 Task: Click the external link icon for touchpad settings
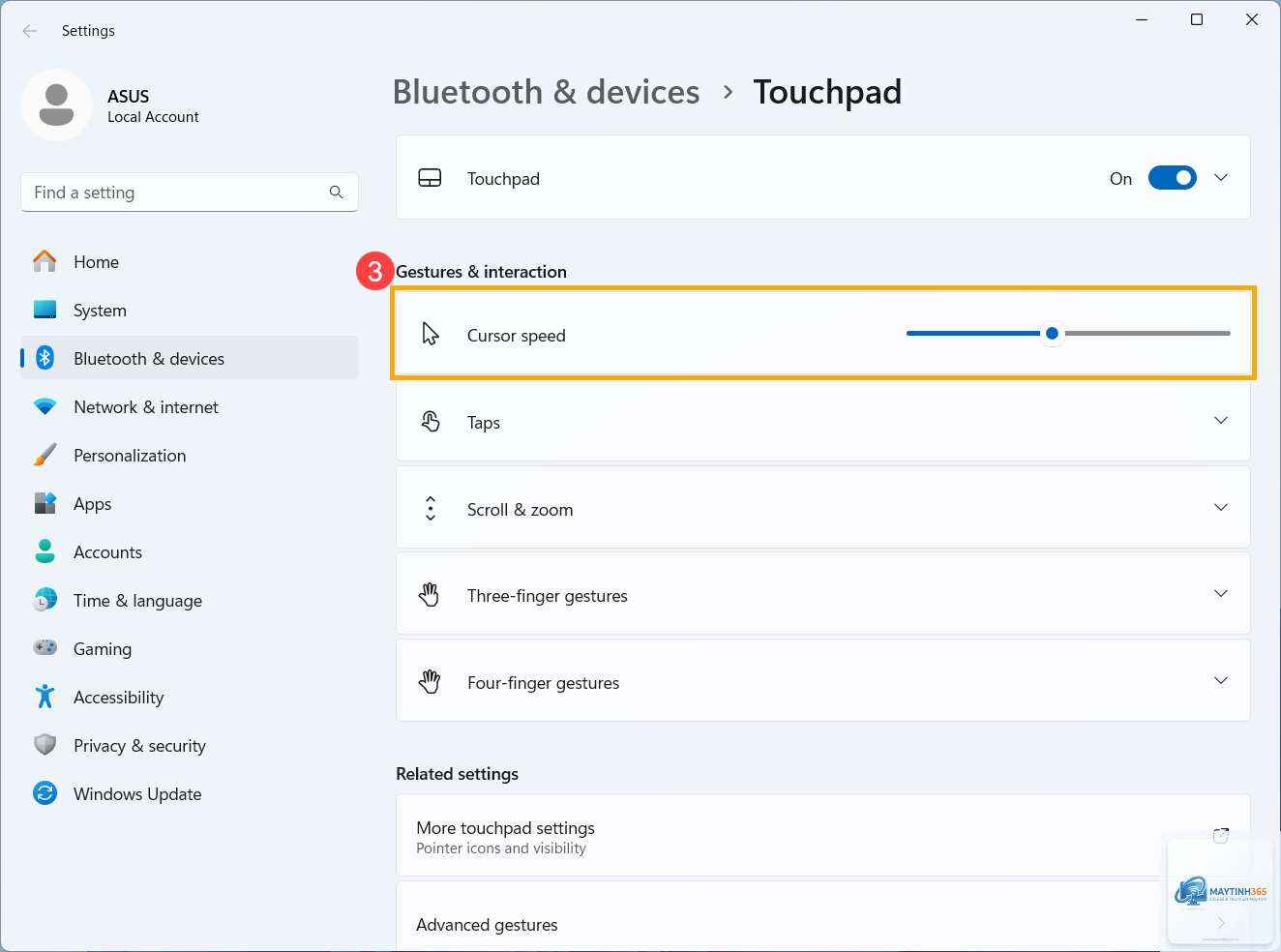pos(1221,835)
